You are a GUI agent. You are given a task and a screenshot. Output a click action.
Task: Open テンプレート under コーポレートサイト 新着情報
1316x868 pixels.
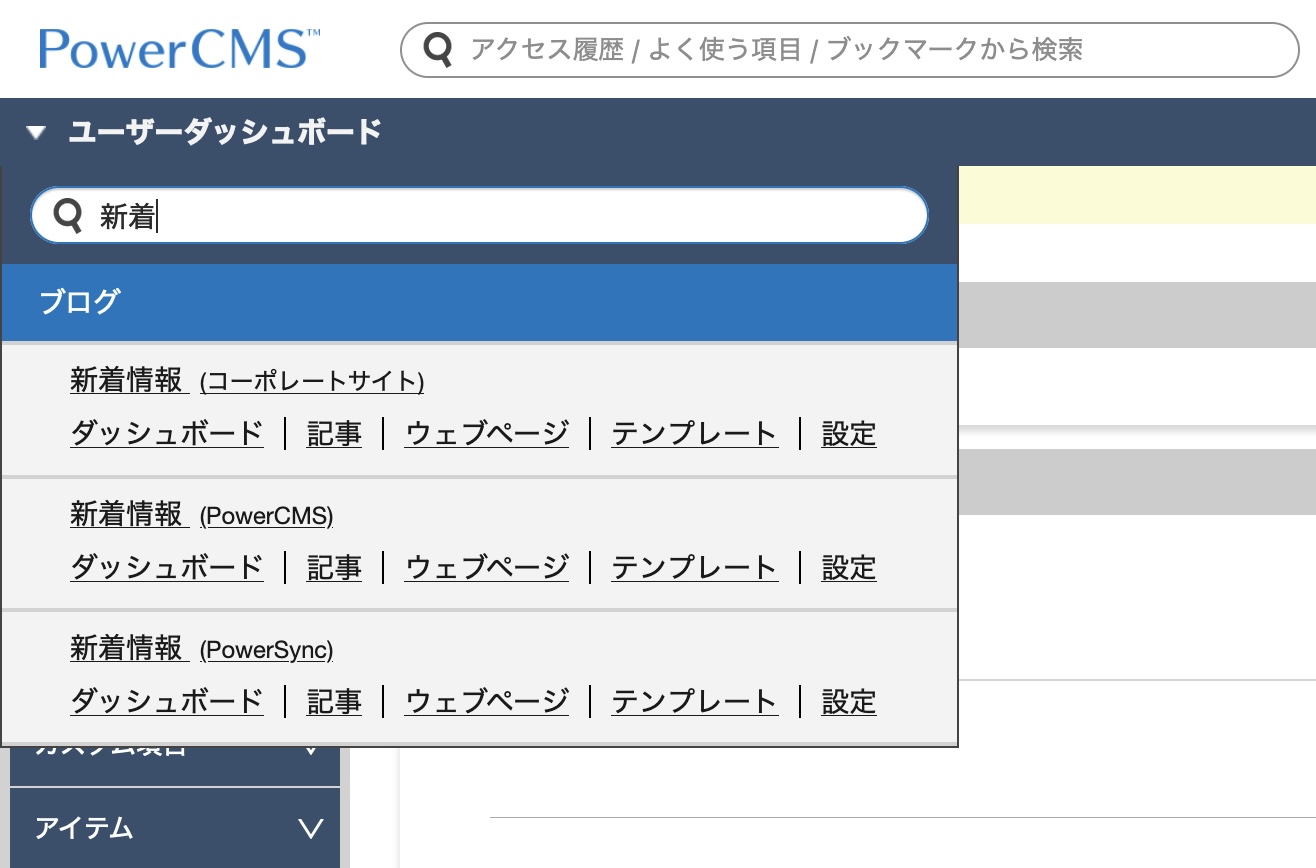point(695,434)
